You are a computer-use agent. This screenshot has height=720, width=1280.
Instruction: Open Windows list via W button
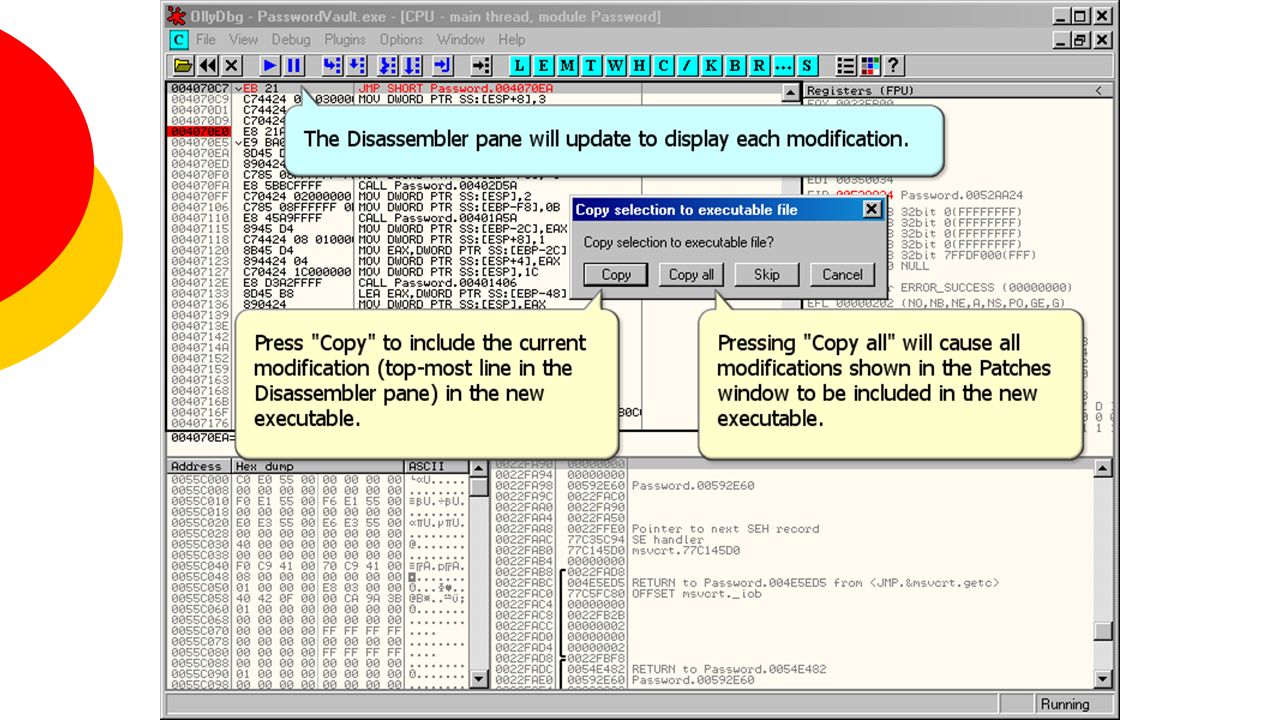point(616,66)
